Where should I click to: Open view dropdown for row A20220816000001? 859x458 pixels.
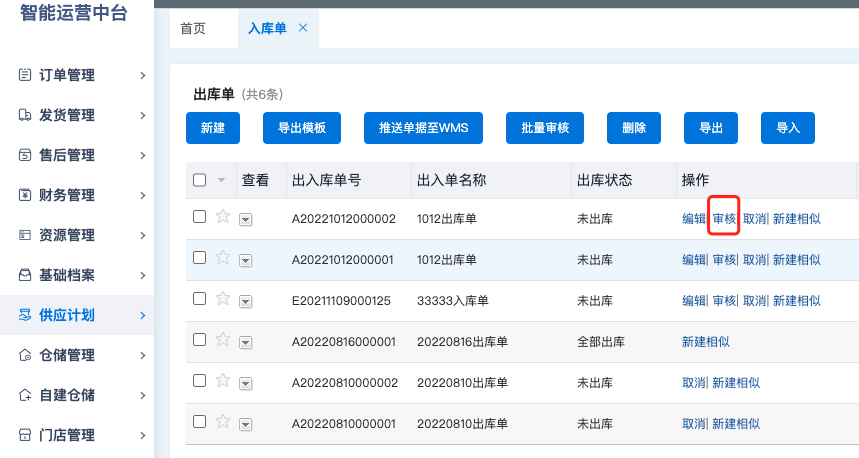(x=245, y=343)
